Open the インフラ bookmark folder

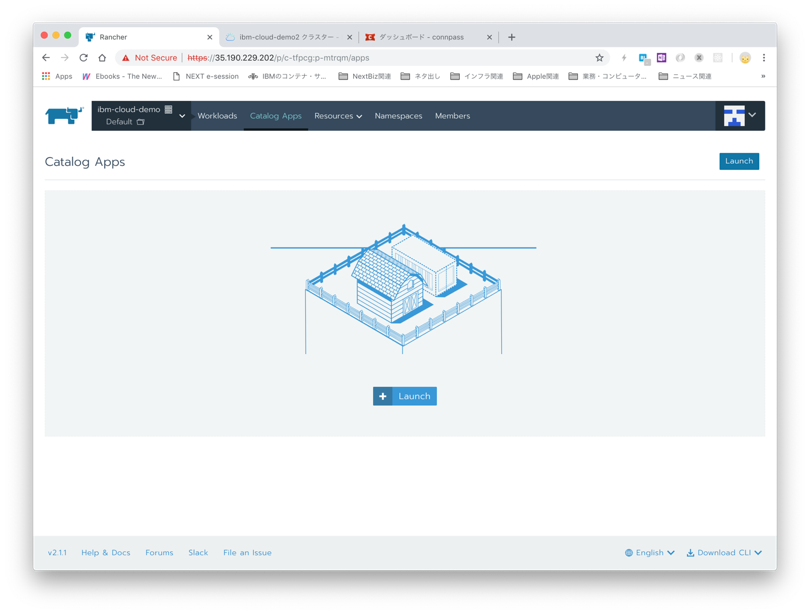(476, 76)
